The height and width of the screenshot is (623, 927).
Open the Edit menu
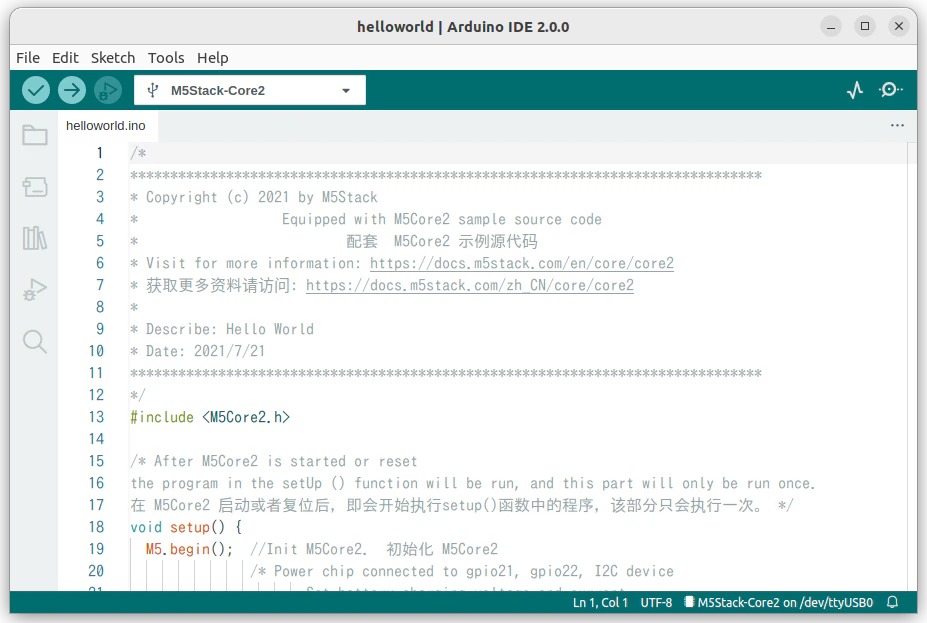pos(65,58)
